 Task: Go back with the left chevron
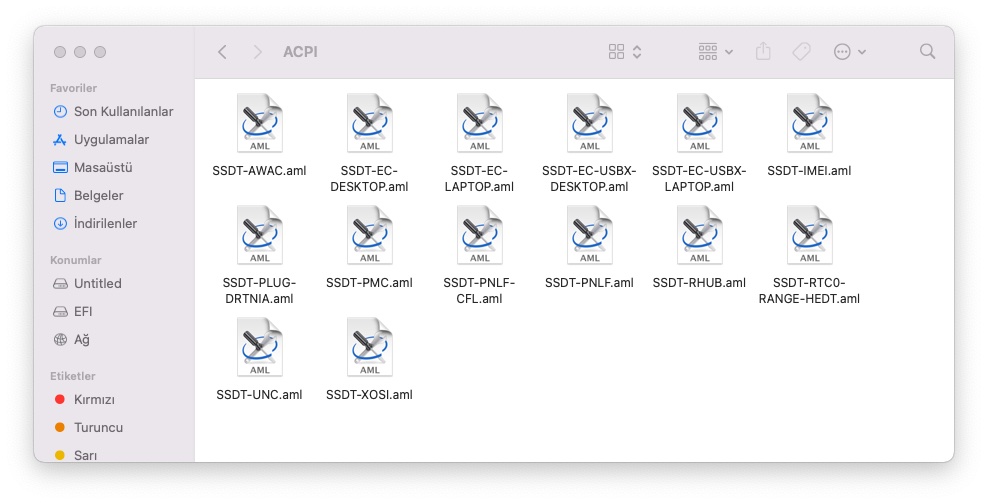[x=222, y=52]
